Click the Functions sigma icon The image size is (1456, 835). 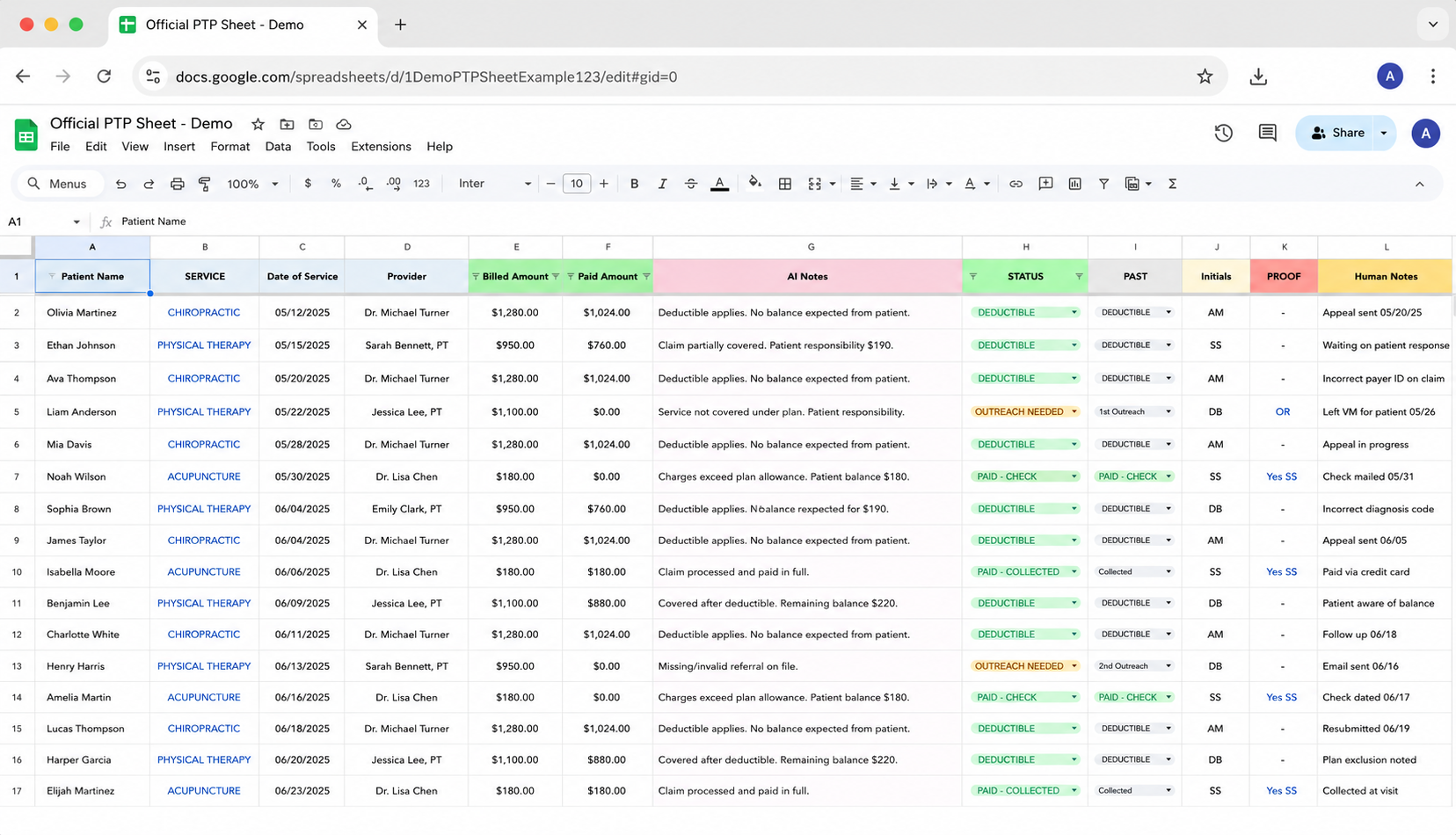point(1172,184)
